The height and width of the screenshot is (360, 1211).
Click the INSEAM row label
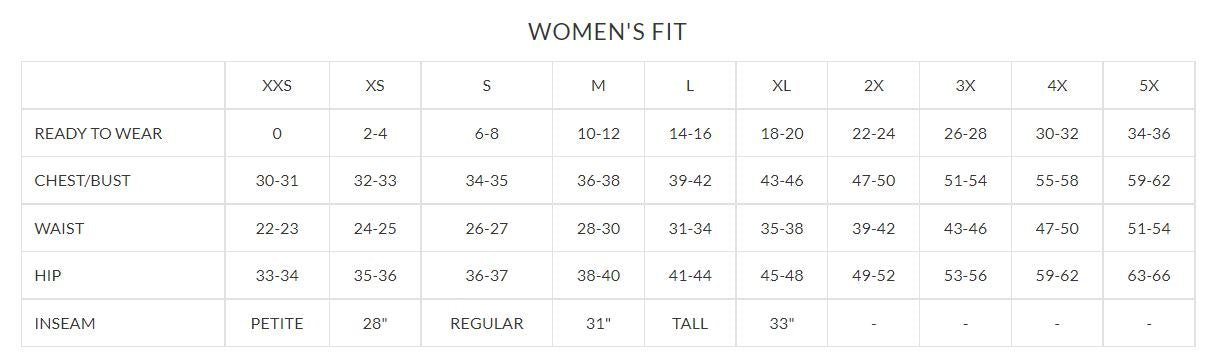65,324
